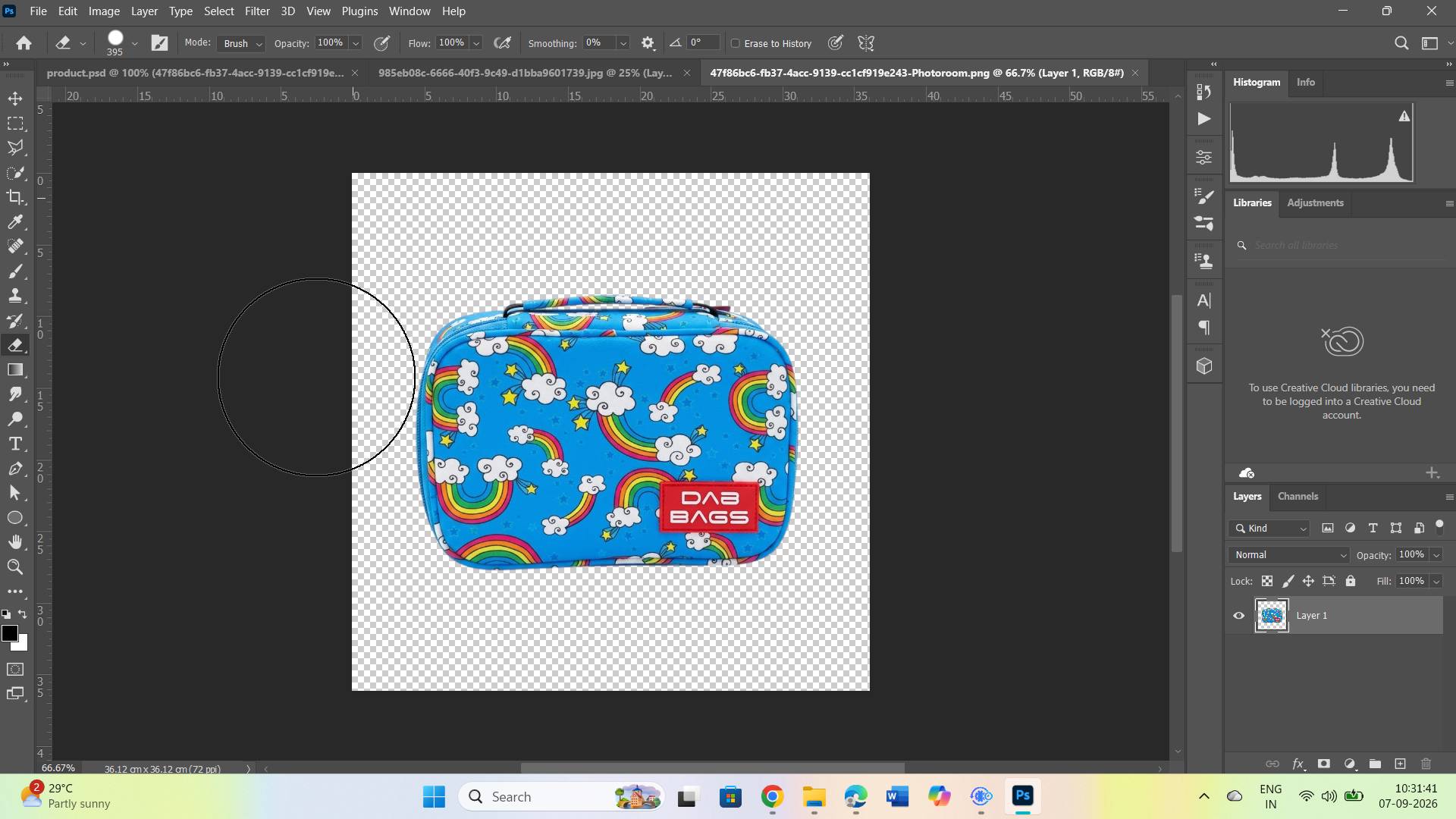Image resolution: width=1456 pixels, height=819 pixels.
Task: Hide Layer 1 using the eye icon
Action: [1239, 616]
